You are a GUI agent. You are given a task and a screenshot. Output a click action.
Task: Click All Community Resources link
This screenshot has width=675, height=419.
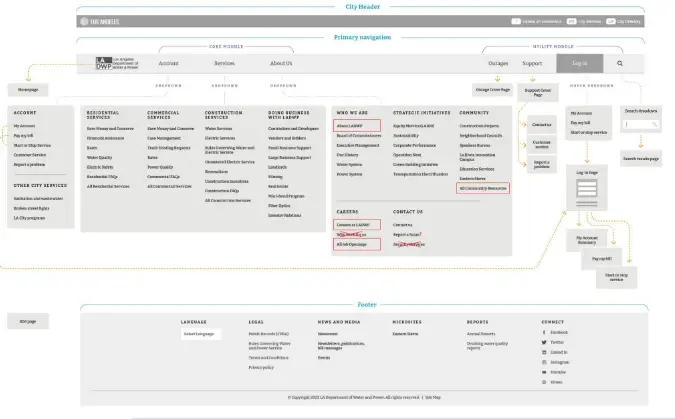point(483,188)
